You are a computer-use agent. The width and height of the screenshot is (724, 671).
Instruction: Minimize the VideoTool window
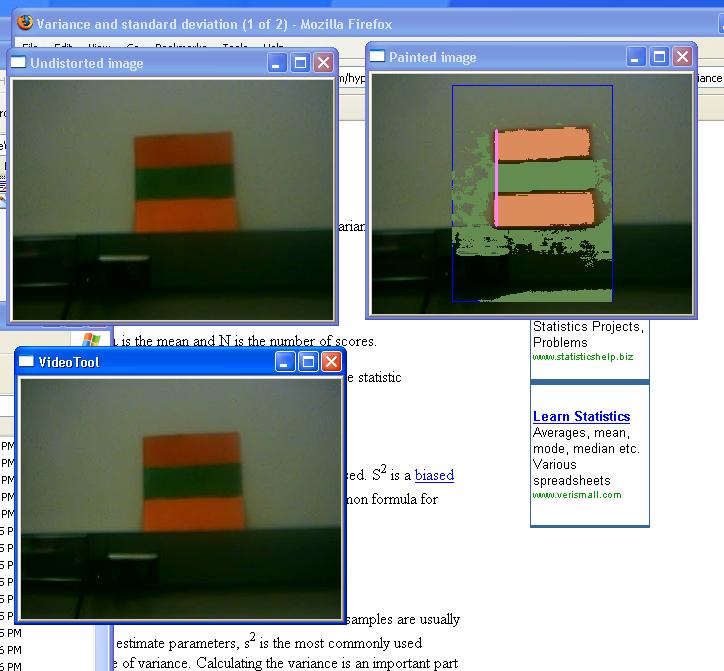(285, 362)
